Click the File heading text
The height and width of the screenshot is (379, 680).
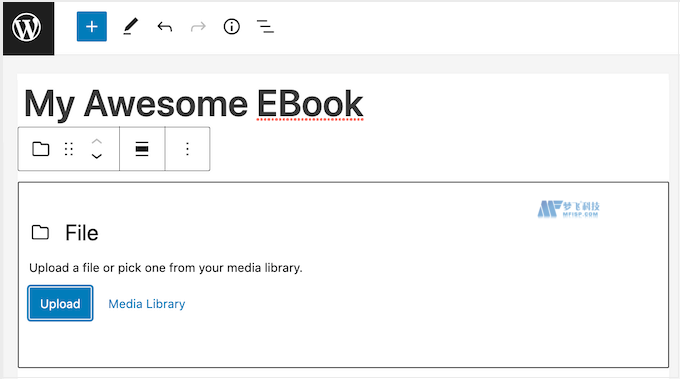(x=82, y=233)
